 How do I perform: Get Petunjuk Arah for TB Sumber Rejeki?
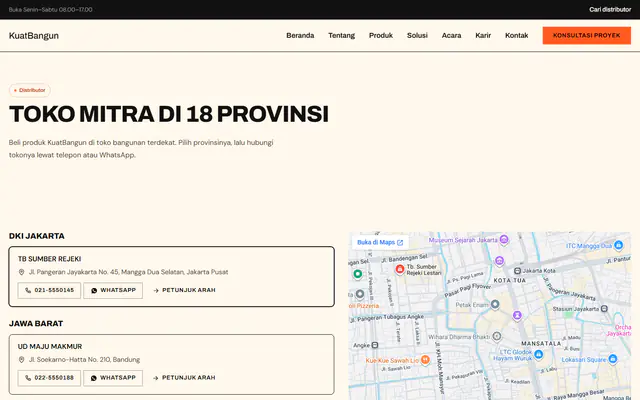(x=184, y=290)
